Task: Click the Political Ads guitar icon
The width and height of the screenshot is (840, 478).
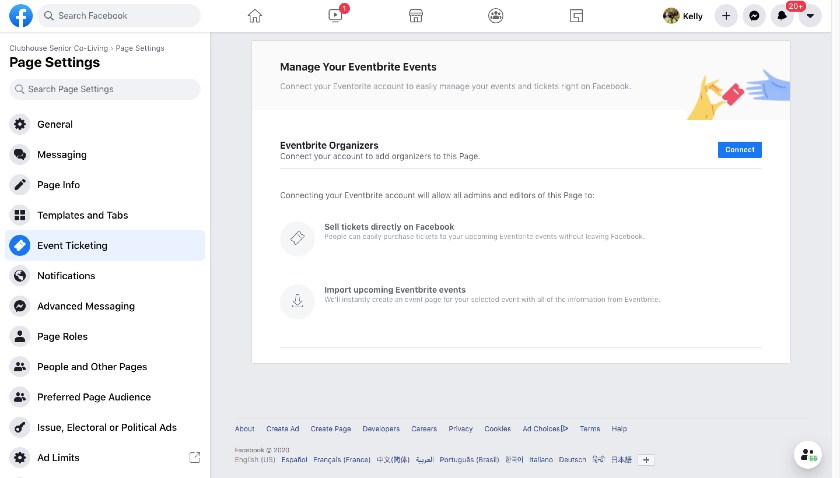Action: pos(20,427)
